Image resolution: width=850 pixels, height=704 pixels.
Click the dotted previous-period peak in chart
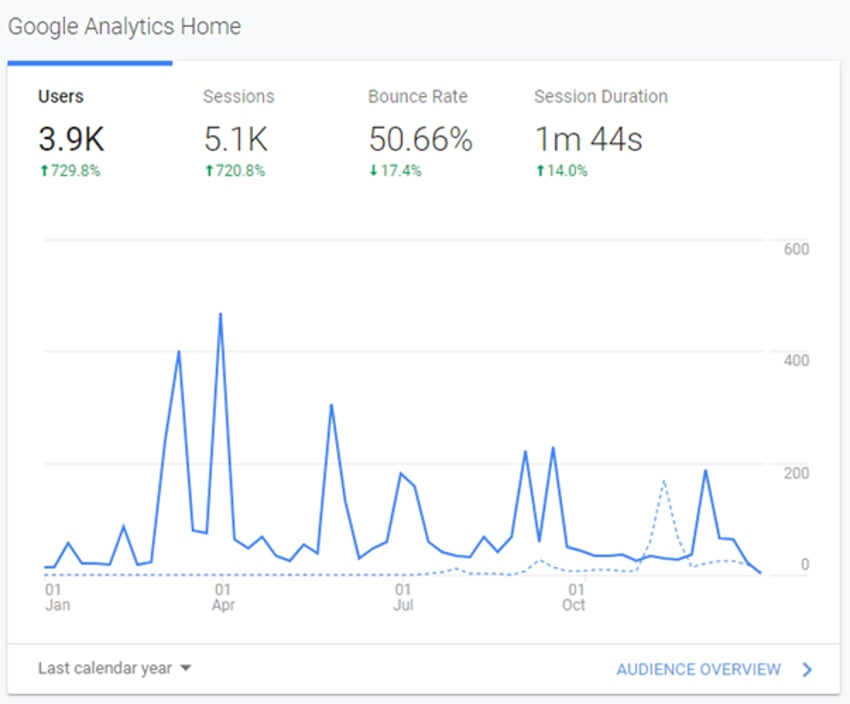click(x=664, y=481)
